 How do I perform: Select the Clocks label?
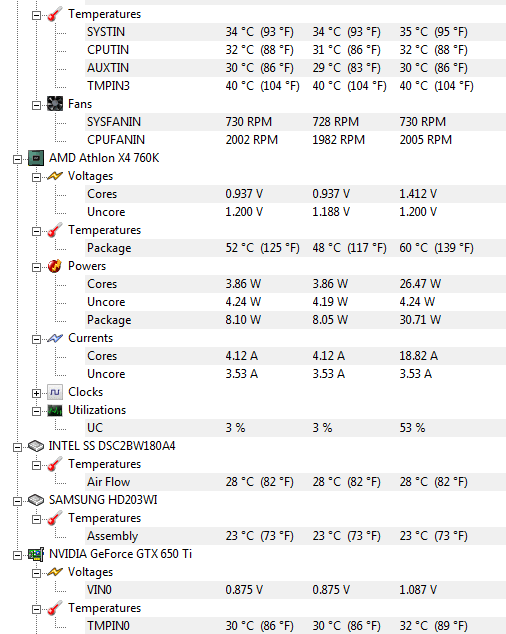pos(85,392)
